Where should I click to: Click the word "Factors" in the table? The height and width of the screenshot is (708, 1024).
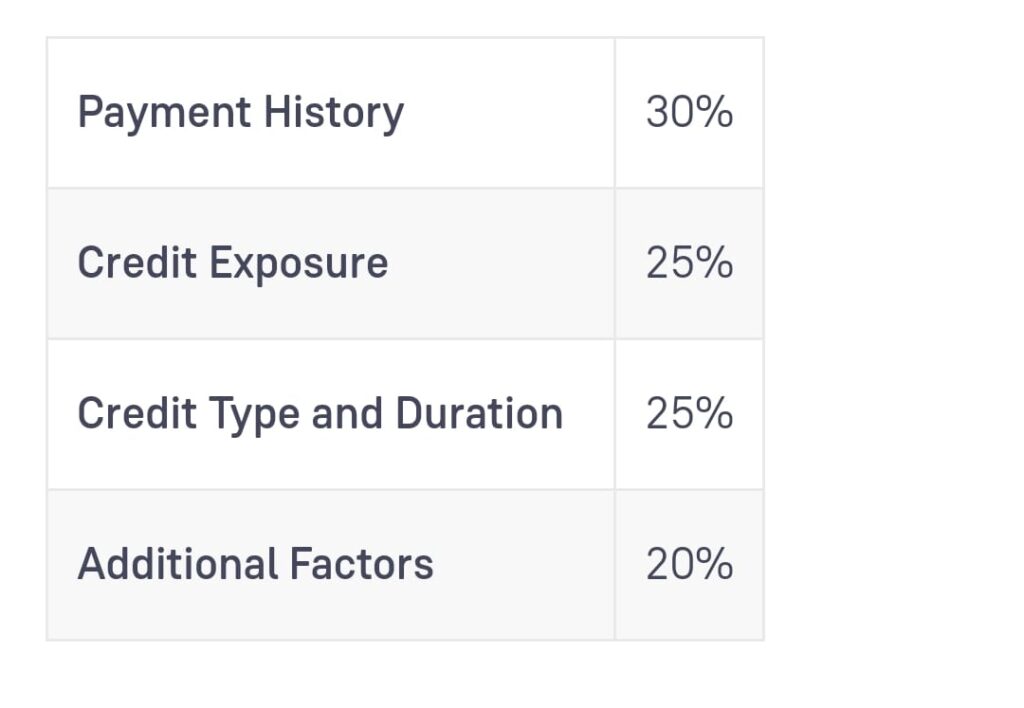[x=361, y=564]
